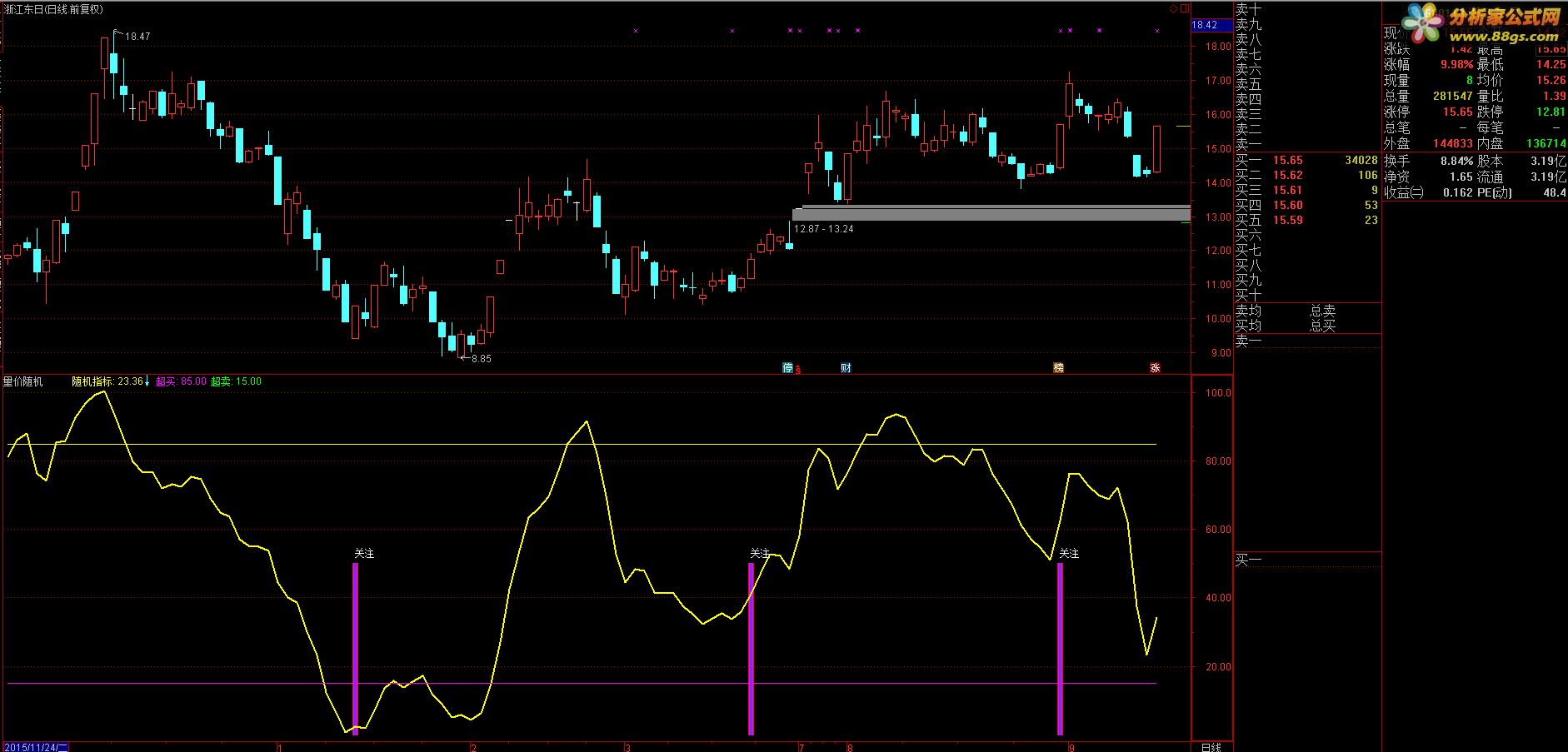Click the 涨停 15.65 value

click(x=1458, y=112)
